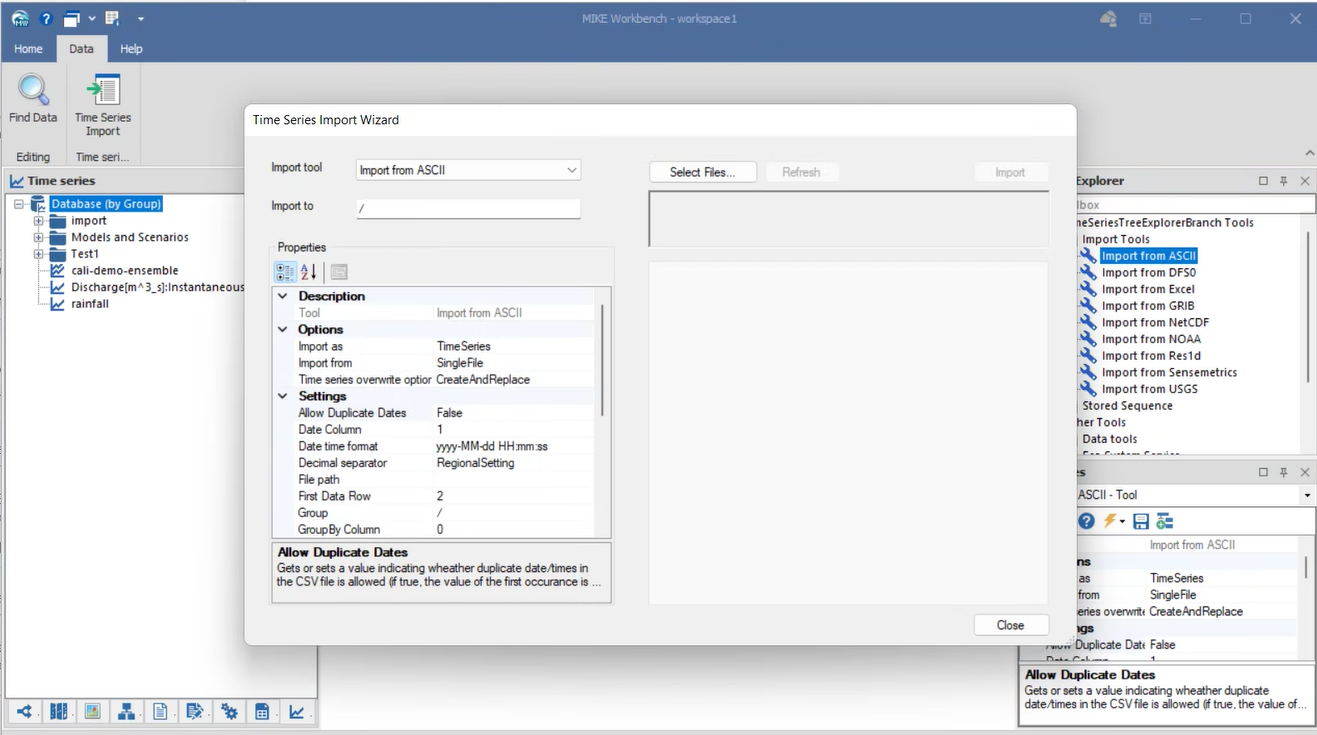Select Import from SingleFile value in wizard
The image size is (1317, 735).
click(460, 363)
